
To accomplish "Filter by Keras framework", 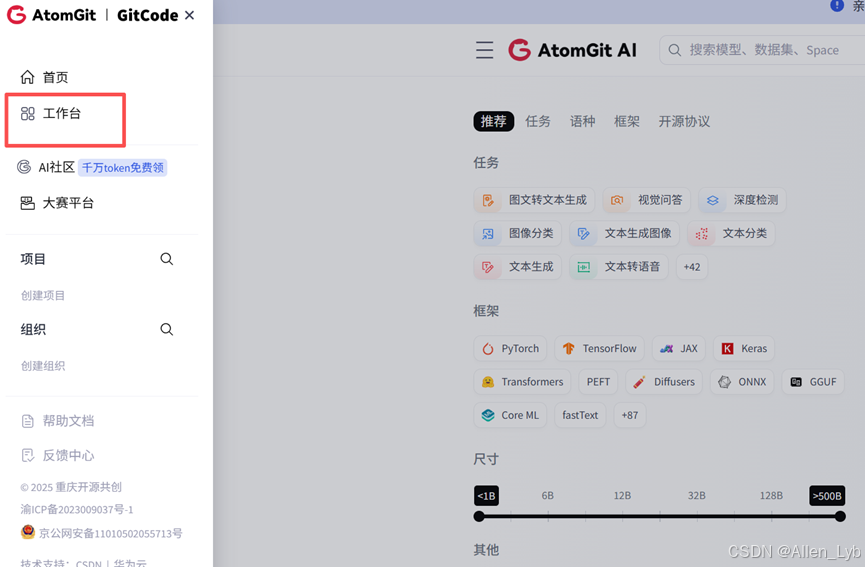I will 744,349.
